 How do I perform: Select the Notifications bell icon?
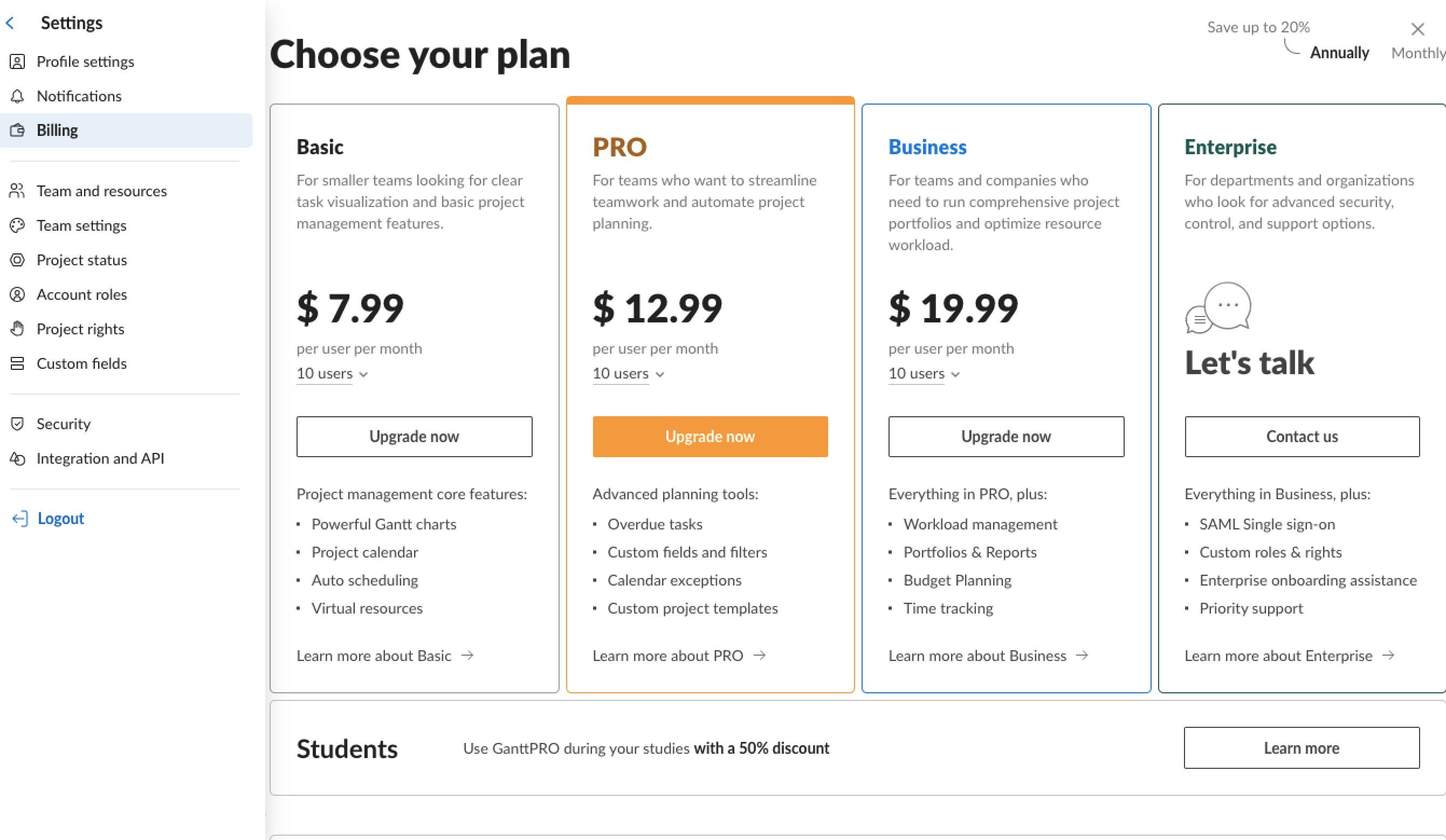tap(17, 96)
